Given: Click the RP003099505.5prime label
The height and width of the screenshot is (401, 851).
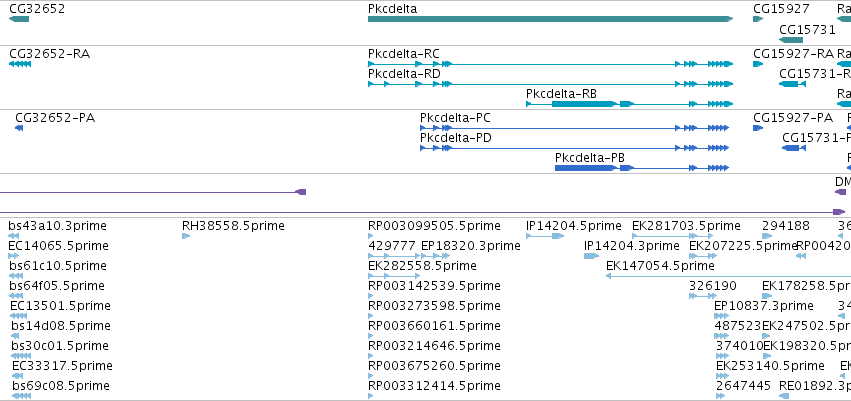Looking at the screenshot, I should coord(434,226).
